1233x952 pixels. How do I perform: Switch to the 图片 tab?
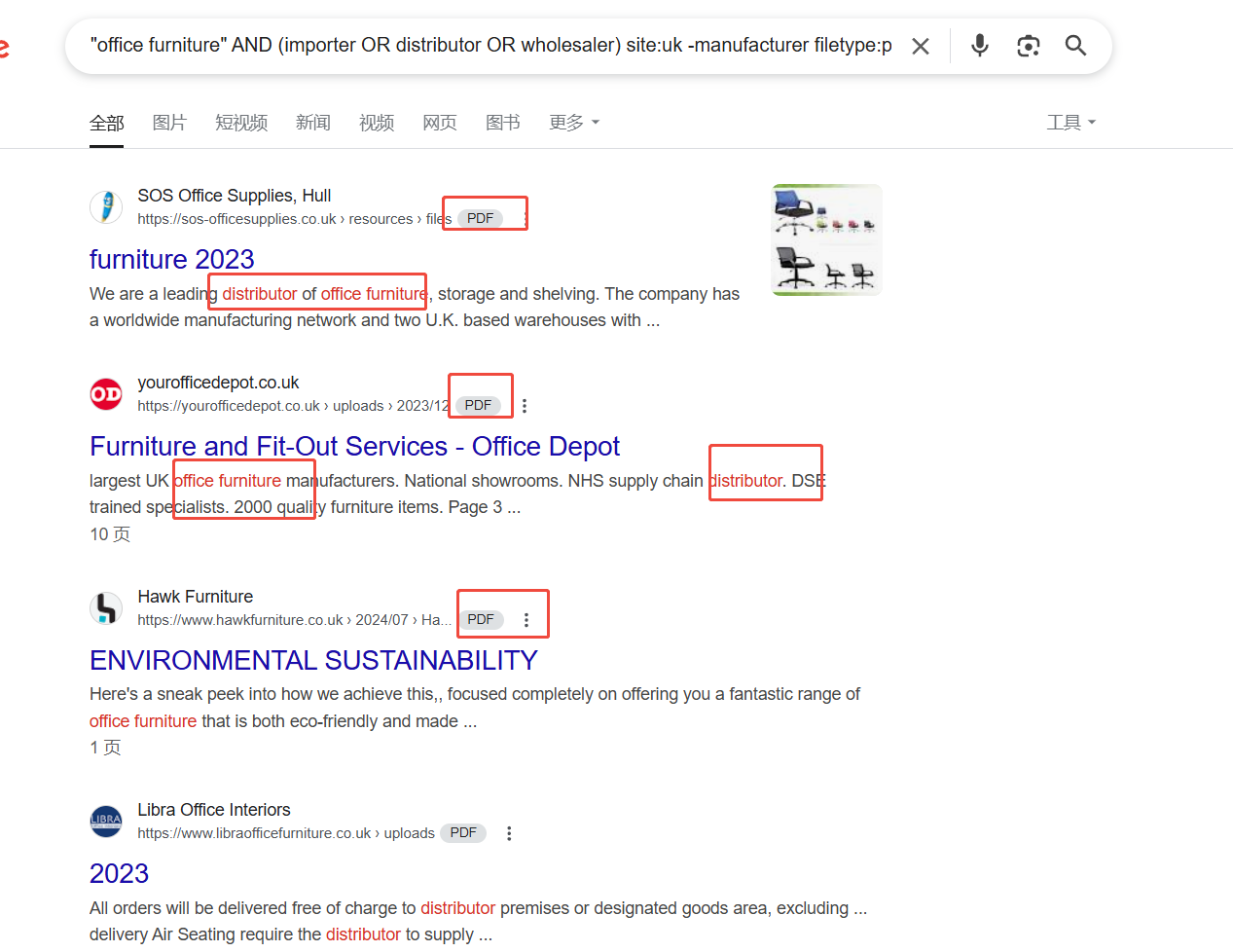[x=169, y=123]
